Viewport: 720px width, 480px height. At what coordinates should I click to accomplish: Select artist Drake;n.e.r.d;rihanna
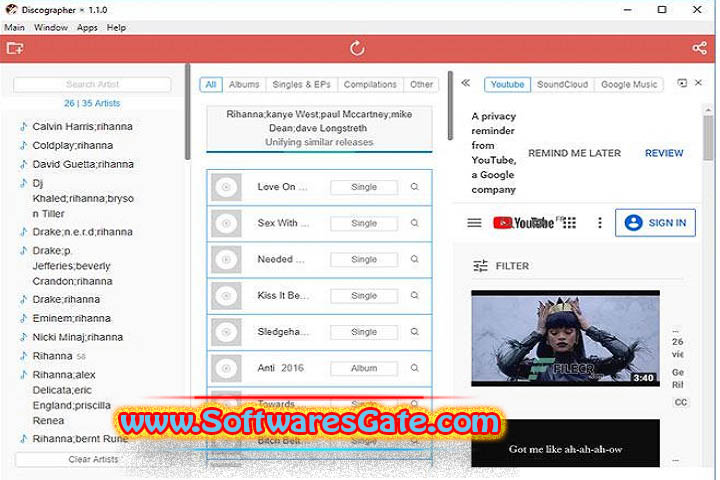pos(83,232)
